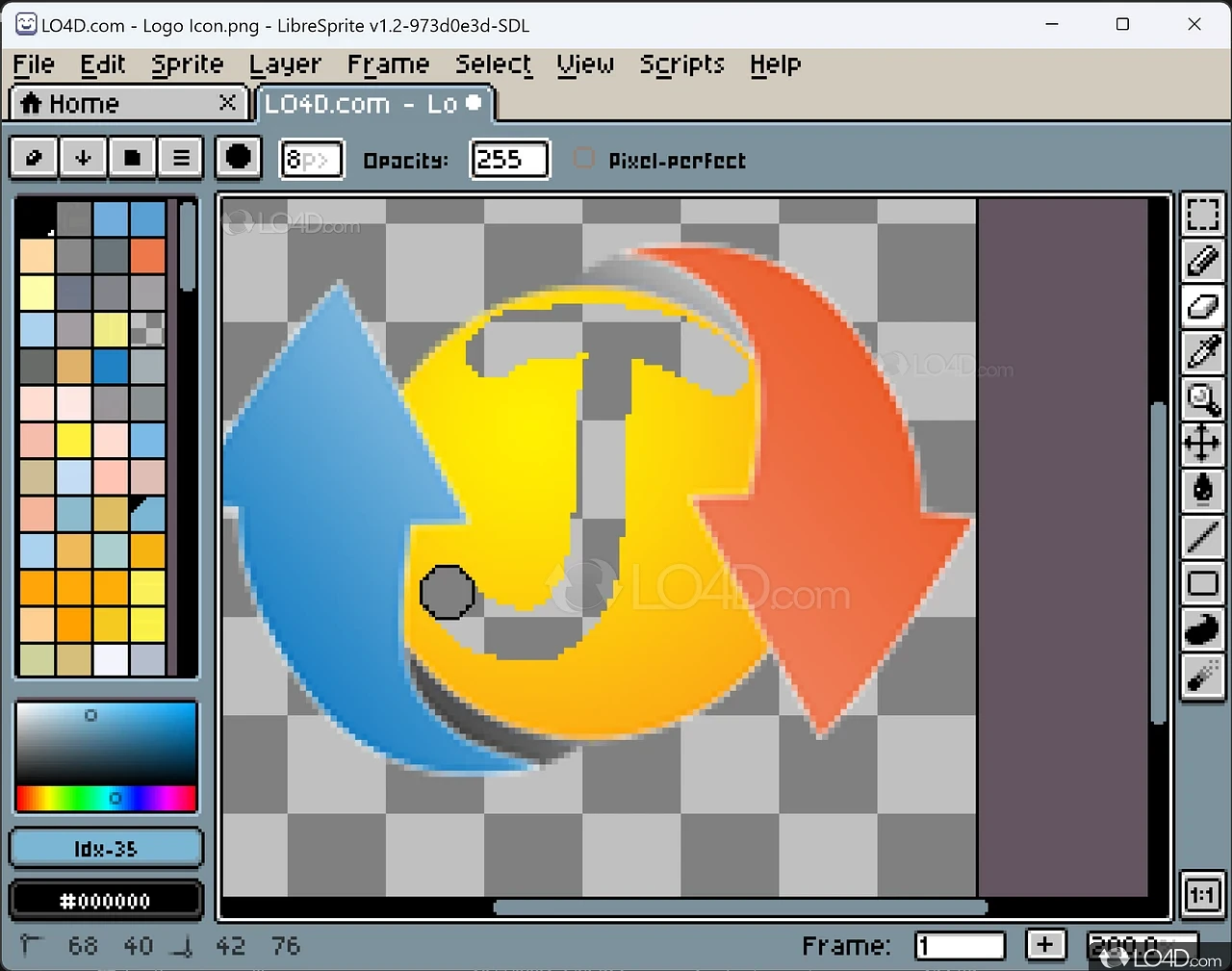Switch to the LO4D.com - Lo tab

coord(375,103)
